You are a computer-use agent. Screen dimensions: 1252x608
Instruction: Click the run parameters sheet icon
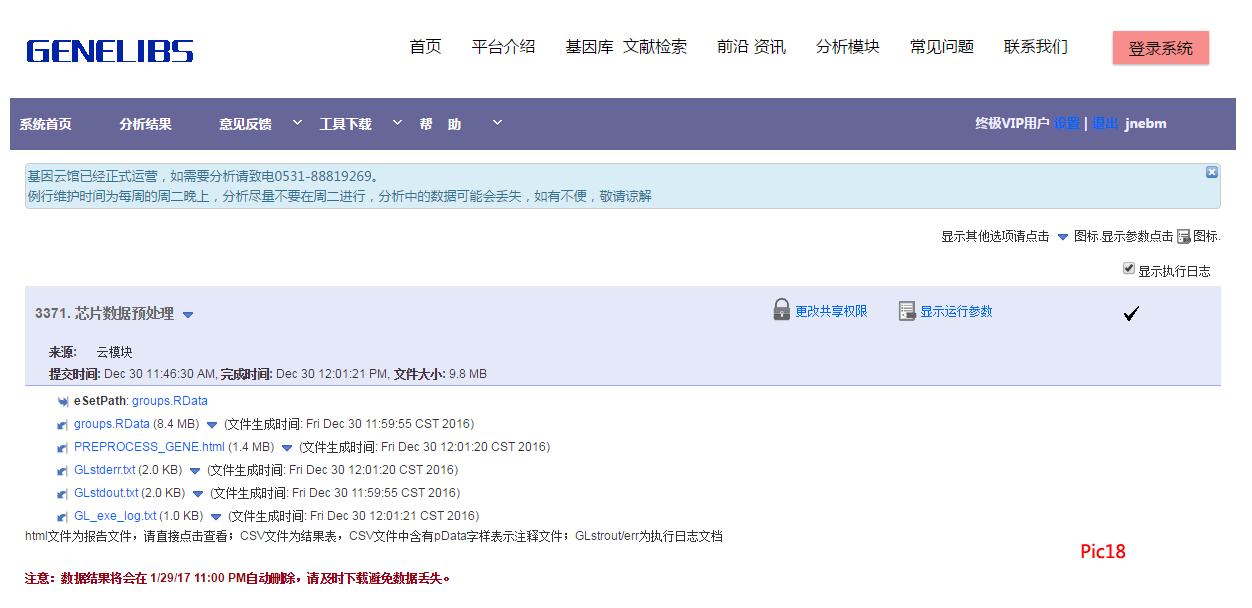coord(907,311)
